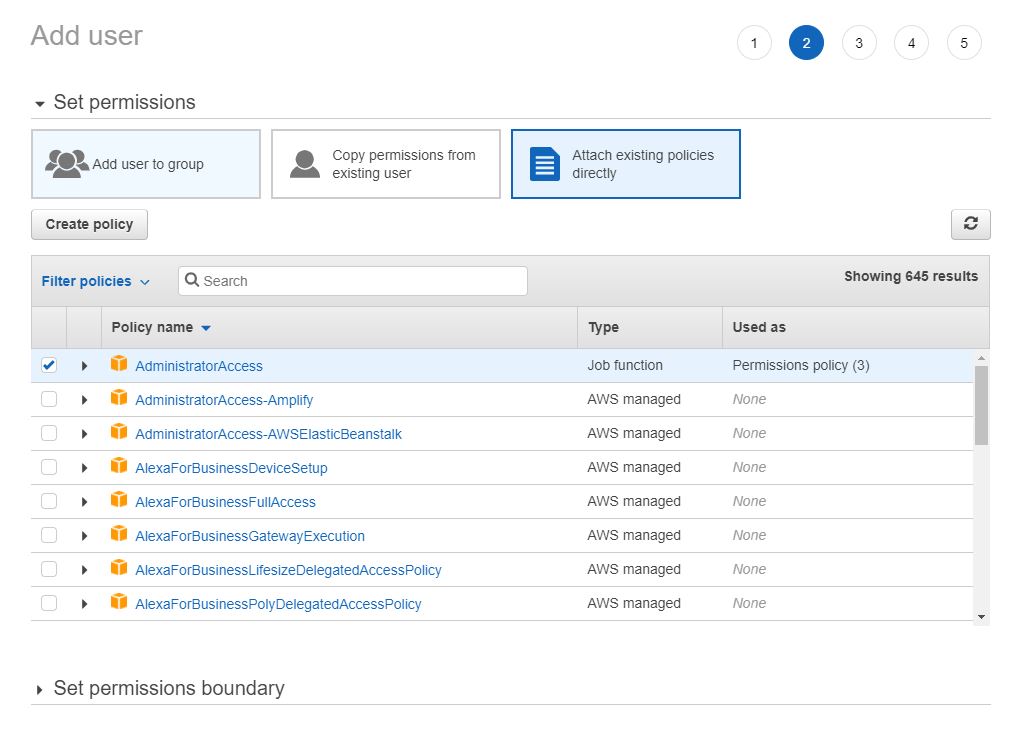Click the current wizard step 2

(x=807, y=42)
